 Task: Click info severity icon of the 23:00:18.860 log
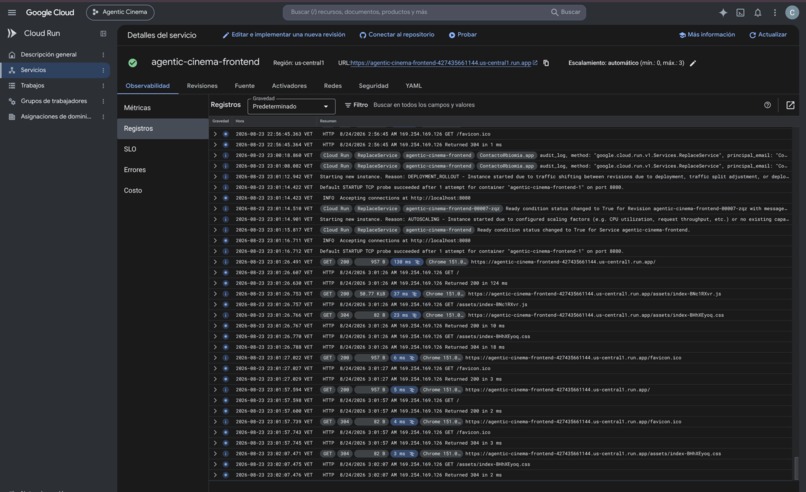tap(225, 155)
